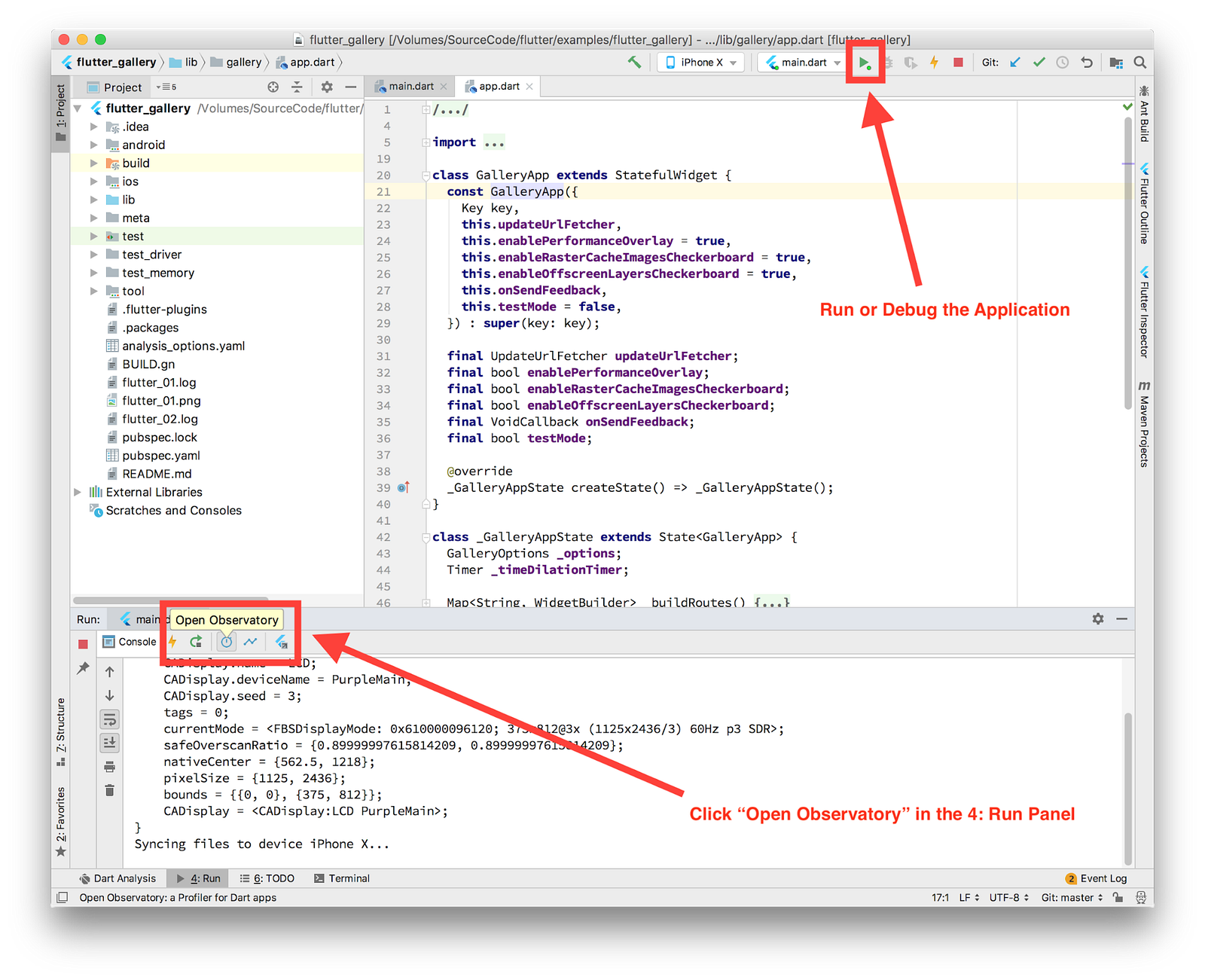The height and width of the screenshot is (980, 1205).
Task: Click the Flutter Inspector icon in Run panel
Action: (x=281, y=642)
